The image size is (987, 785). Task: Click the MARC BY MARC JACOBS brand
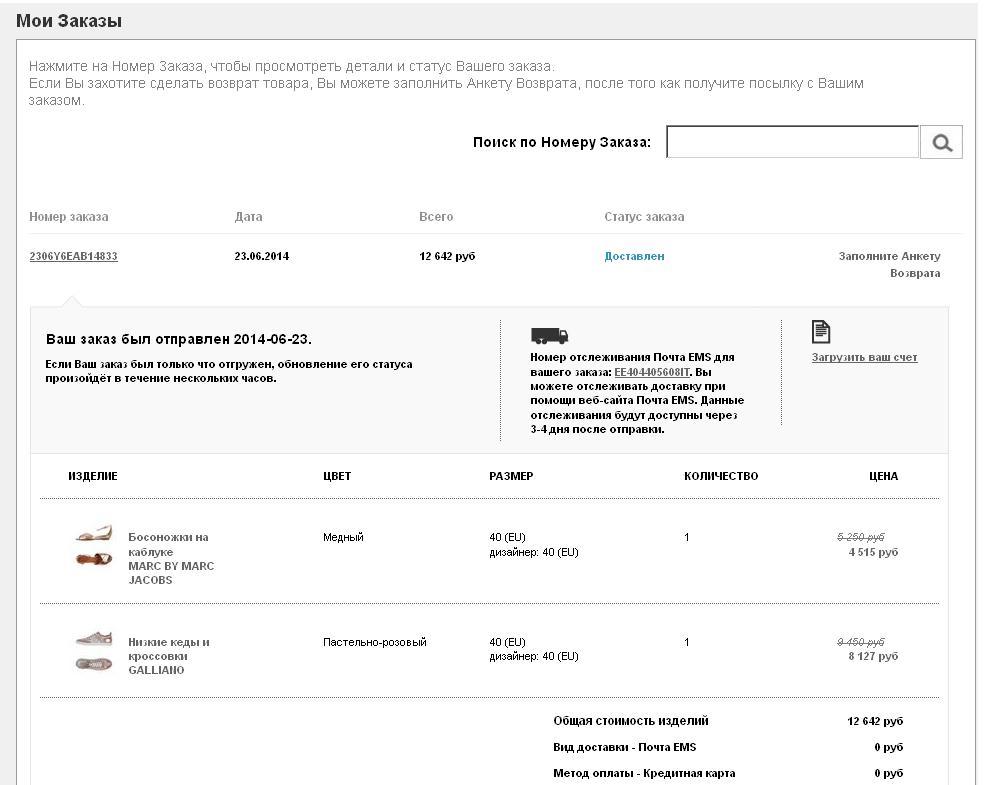pyautogui.click(x=171, y=573)
